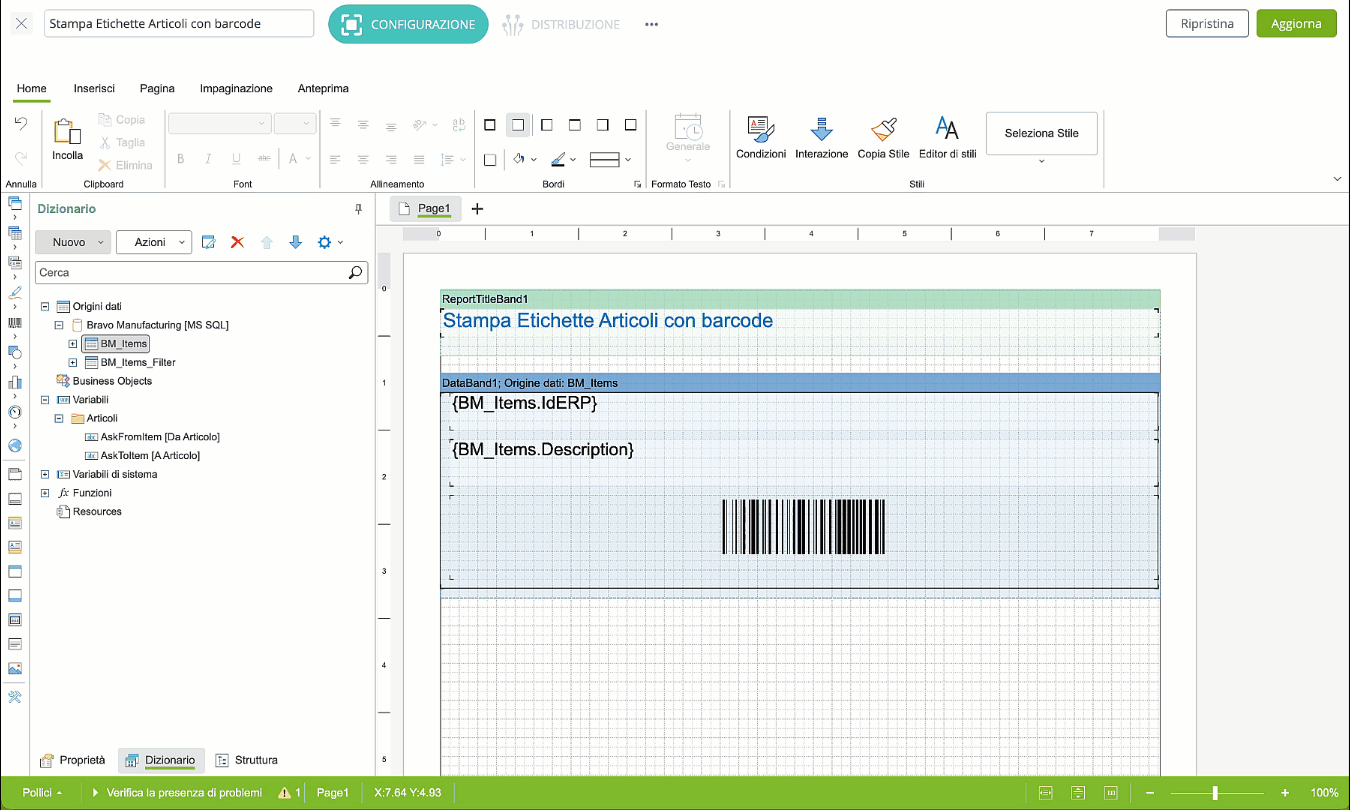Click the Aggiorna button
Image resolution: width=1350 pixels, height=810 pixels.
(1296, 24)
